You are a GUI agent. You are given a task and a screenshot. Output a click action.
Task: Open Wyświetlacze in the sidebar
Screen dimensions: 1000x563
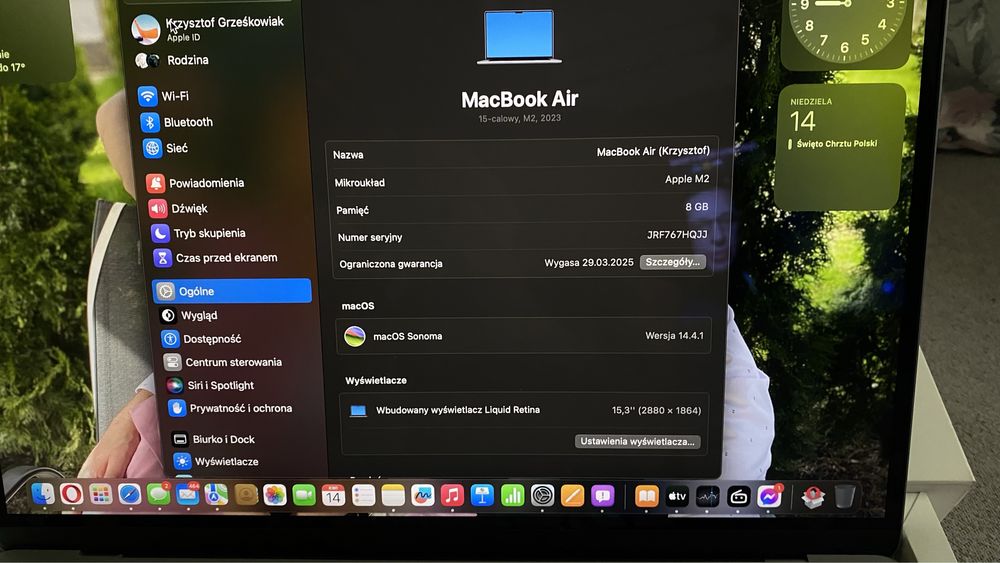coord(216,461)
